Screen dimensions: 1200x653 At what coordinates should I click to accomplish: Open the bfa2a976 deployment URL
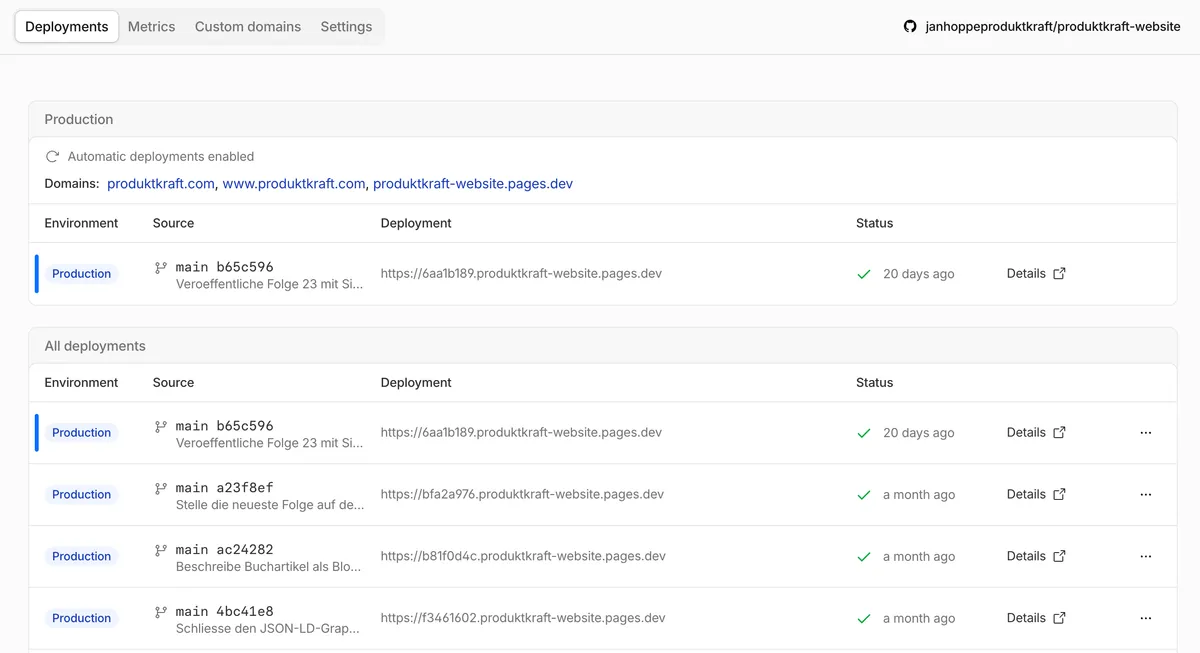pyautogui.click(x=522, y=494)
